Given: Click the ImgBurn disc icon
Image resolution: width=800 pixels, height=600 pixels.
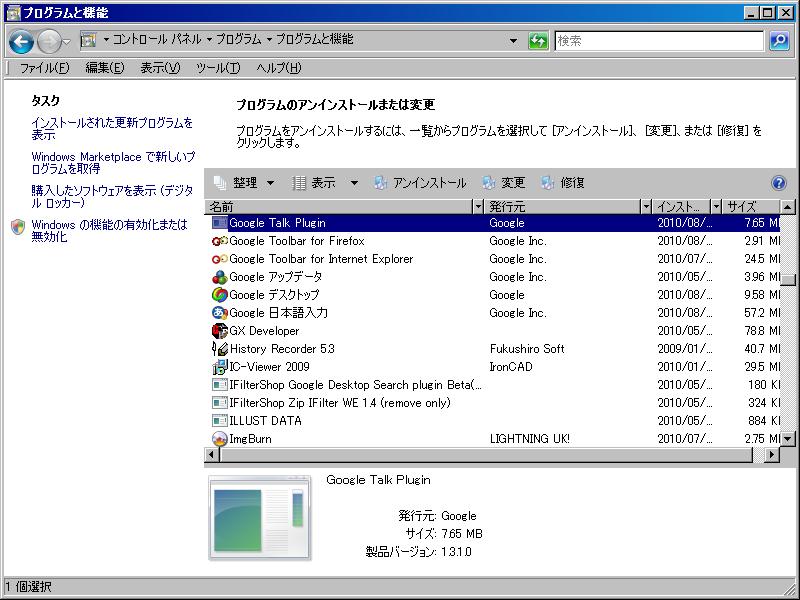Looking at the screenshot, I should [219, 439].
